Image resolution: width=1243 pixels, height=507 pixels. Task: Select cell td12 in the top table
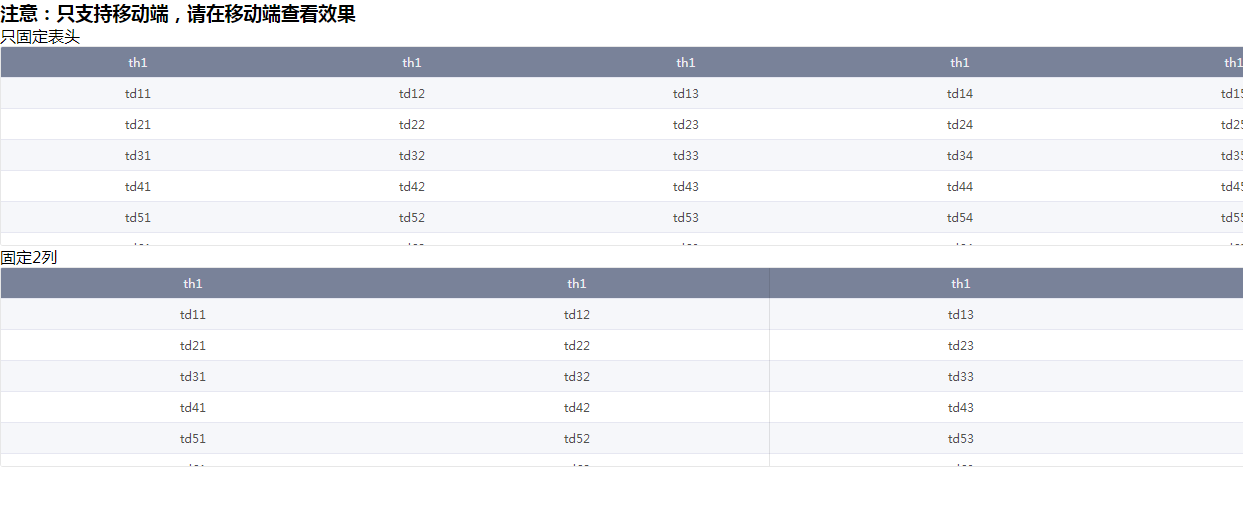(412, 94)
